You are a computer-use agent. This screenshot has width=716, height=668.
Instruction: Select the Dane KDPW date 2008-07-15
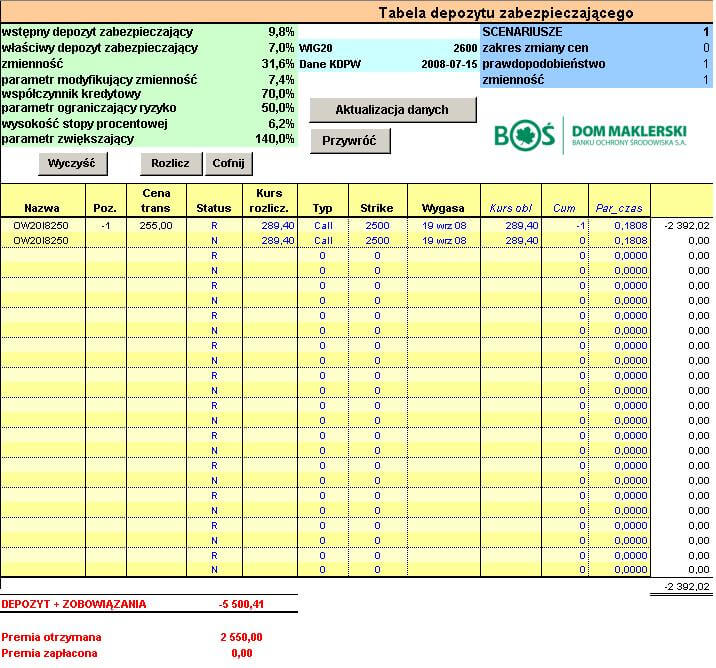click(448, 63)
